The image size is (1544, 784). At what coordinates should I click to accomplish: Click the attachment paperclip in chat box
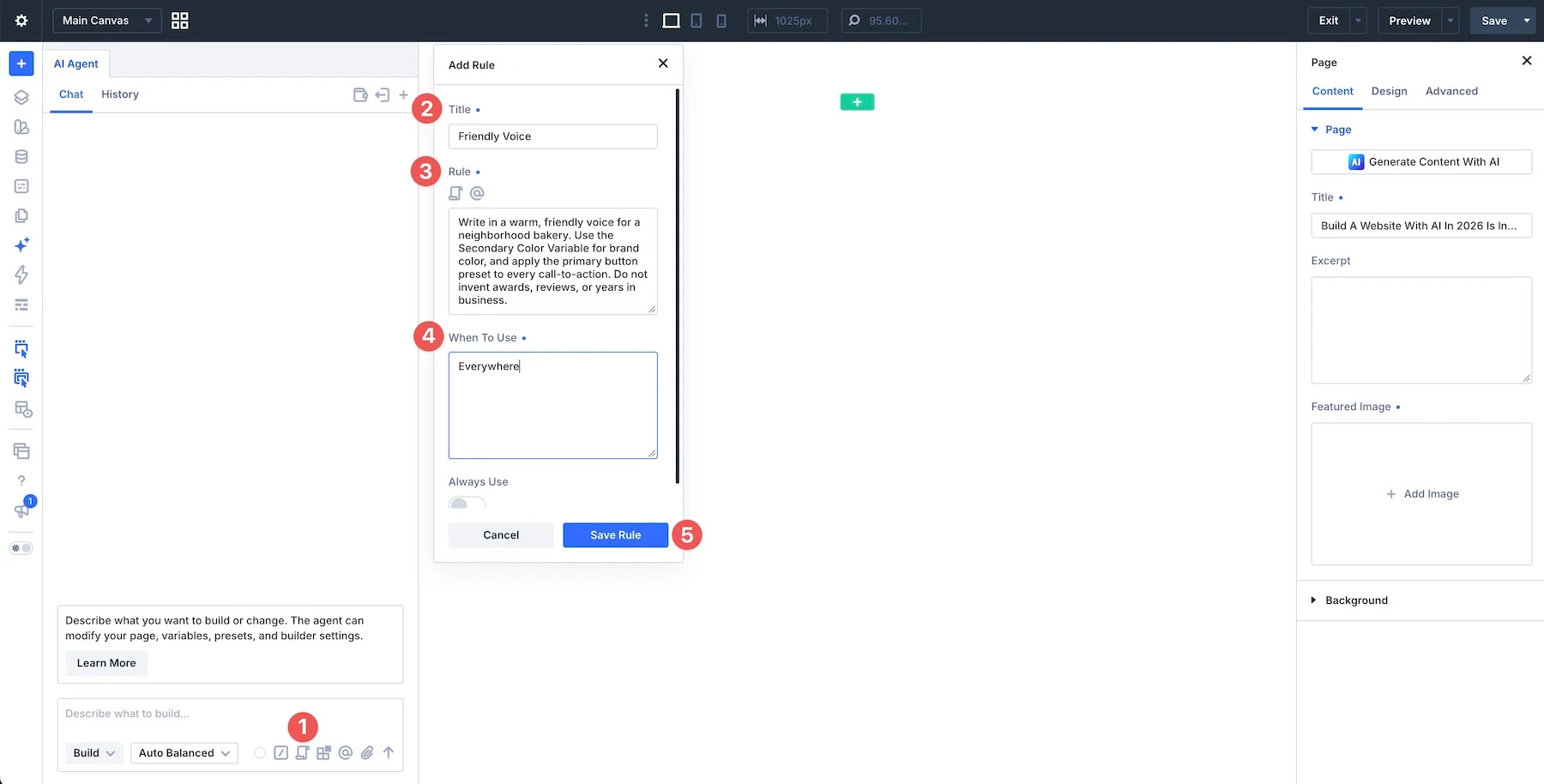point(367,752)
